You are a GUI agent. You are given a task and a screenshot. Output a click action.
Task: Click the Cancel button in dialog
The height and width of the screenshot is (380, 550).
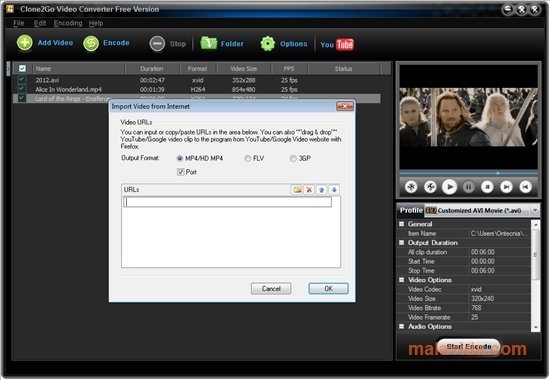click(x=271, y=288)
